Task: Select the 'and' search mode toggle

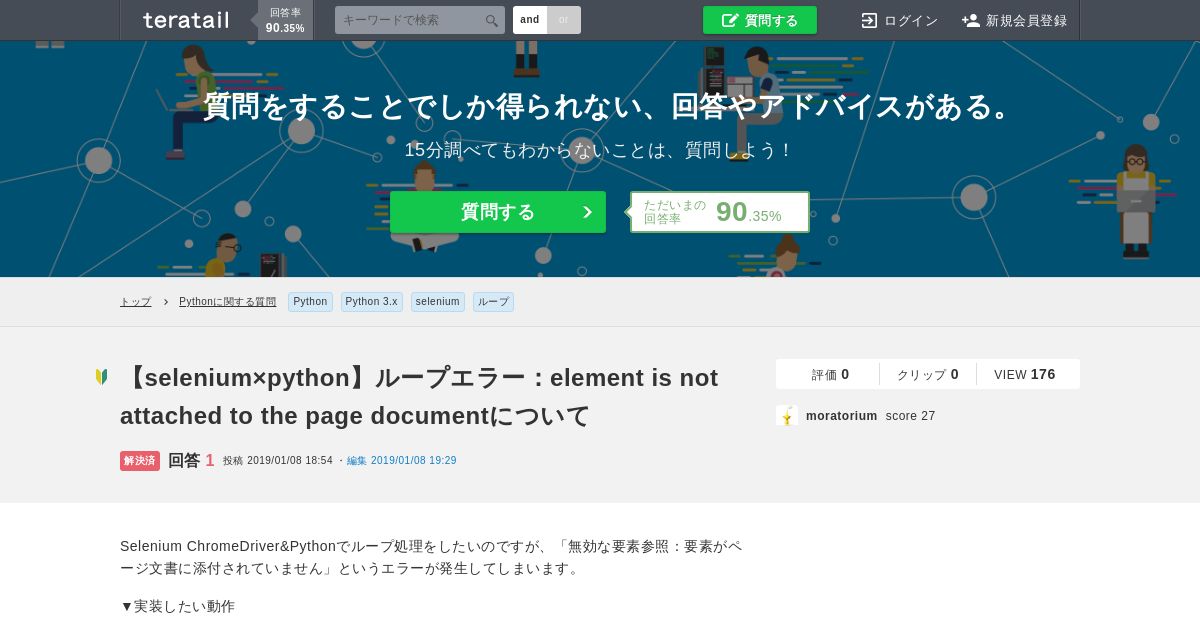Action: tap(530, 20)
